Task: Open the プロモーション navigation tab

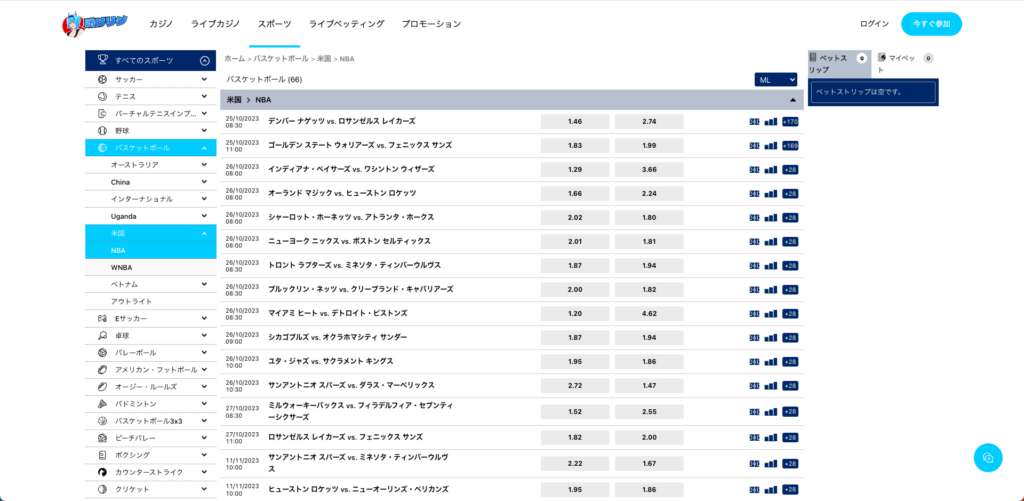Action: point(432,24)
